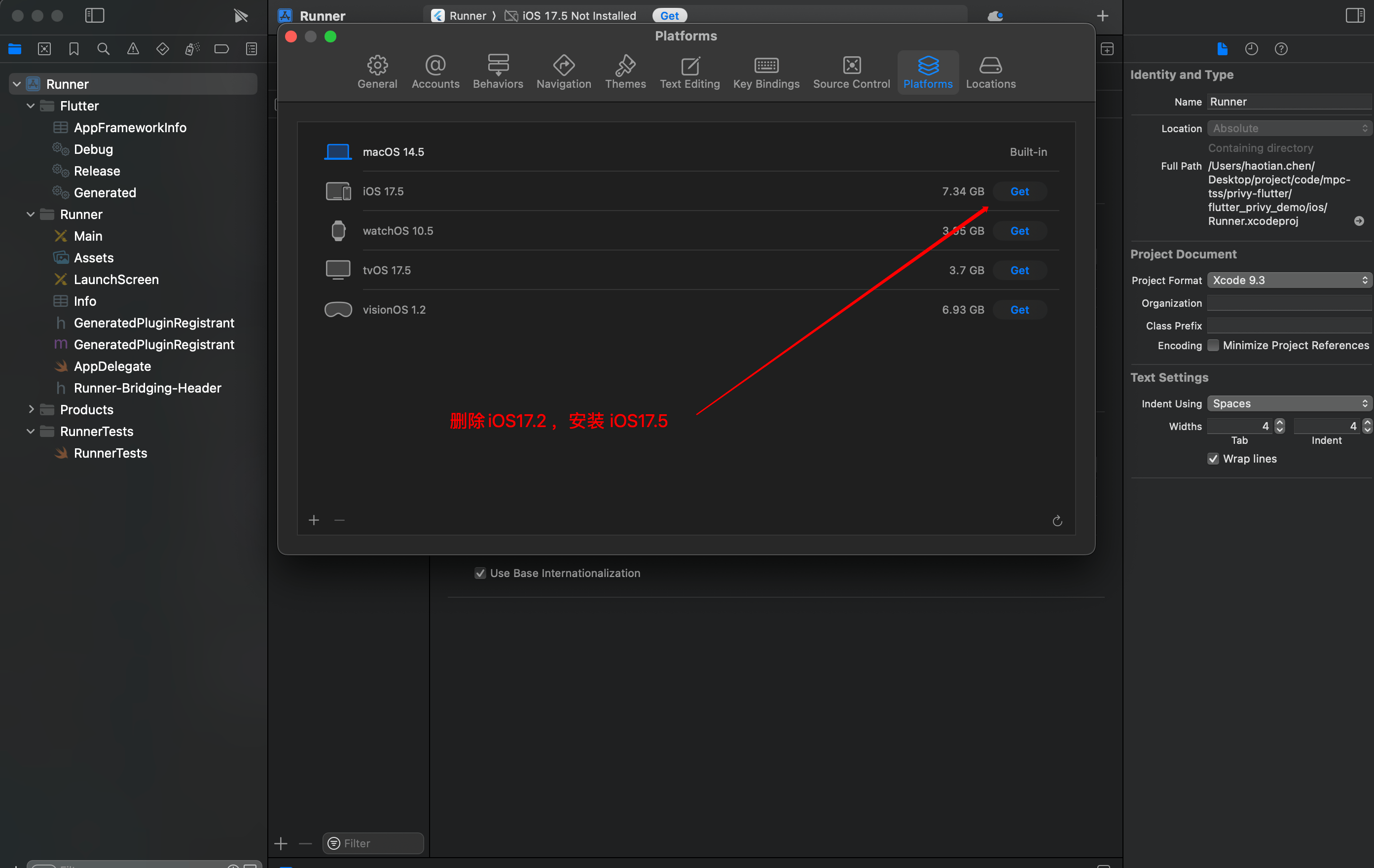The height and width of the screenshot is (868, 1374).
Task: Show the Quick Help inspector
Action: pyautogui.click(x=1281, y=49)
